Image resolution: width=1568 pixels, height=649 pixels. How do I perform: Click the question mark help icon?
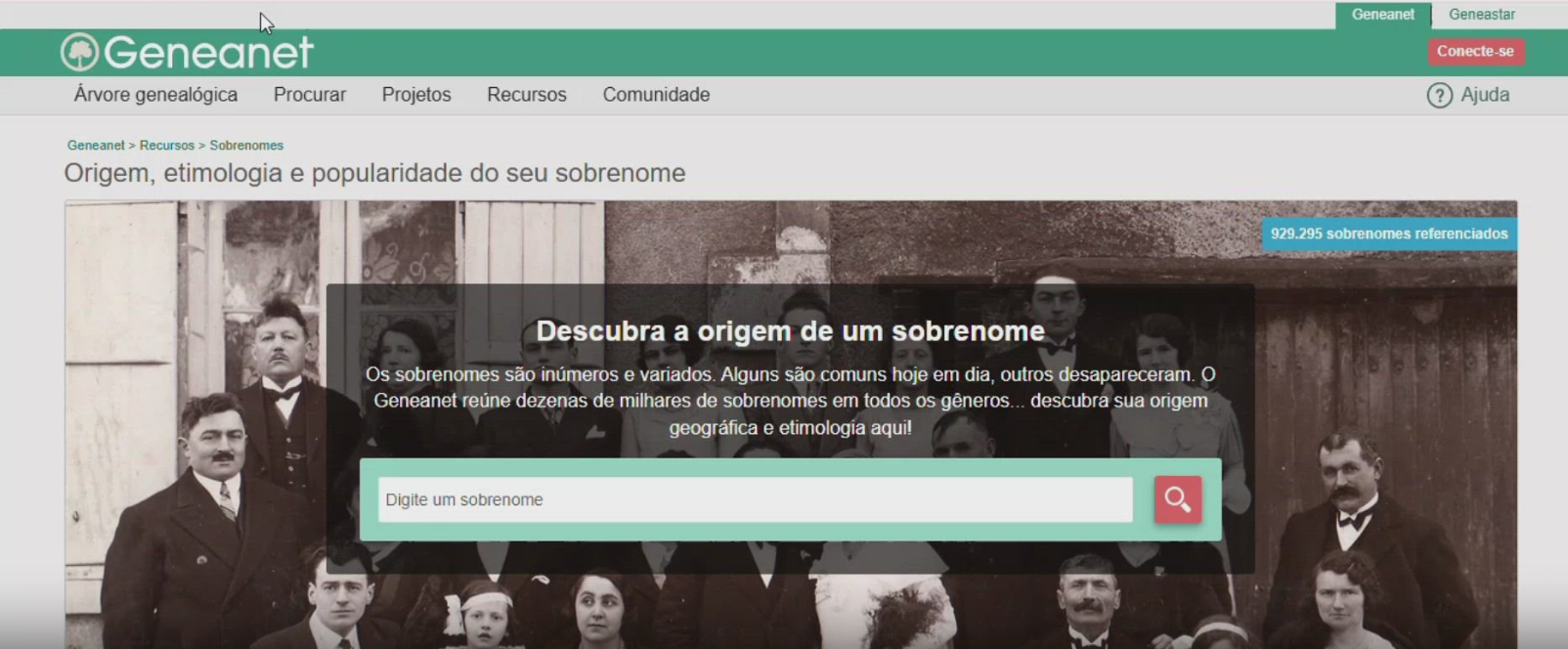(x=1439, y=95)
